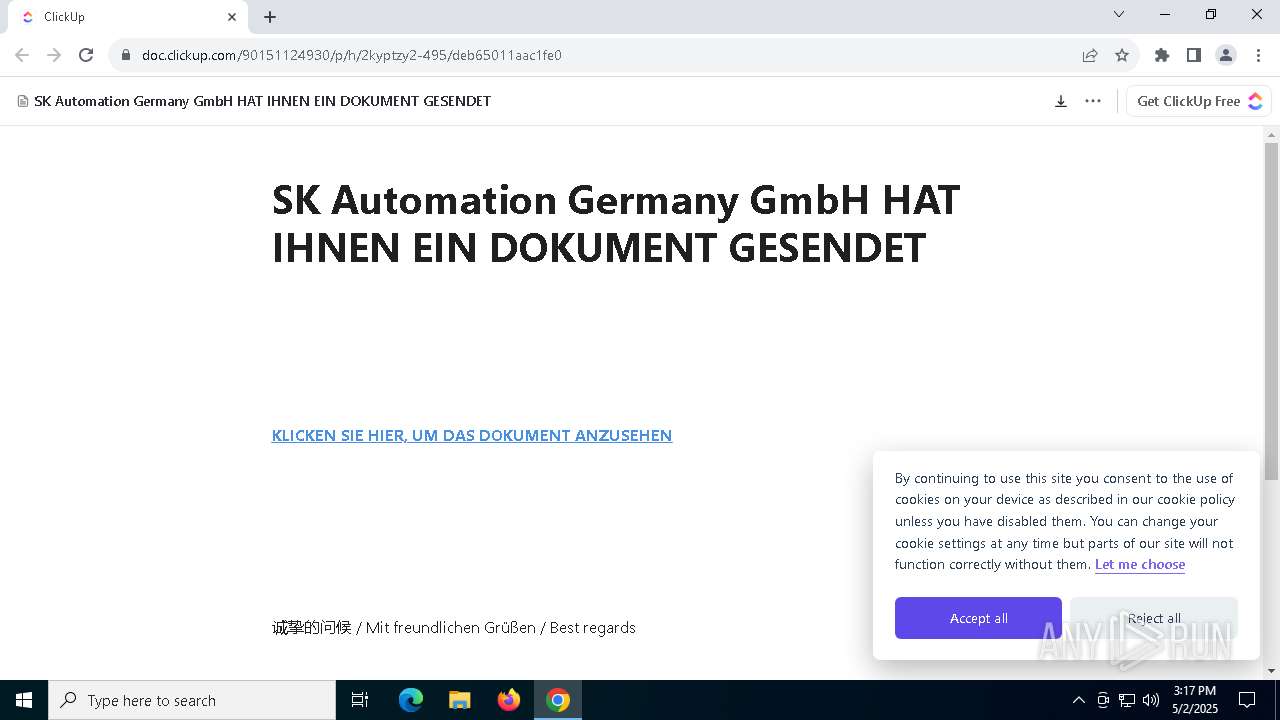Open the Windows Start menu

point(24,700)
